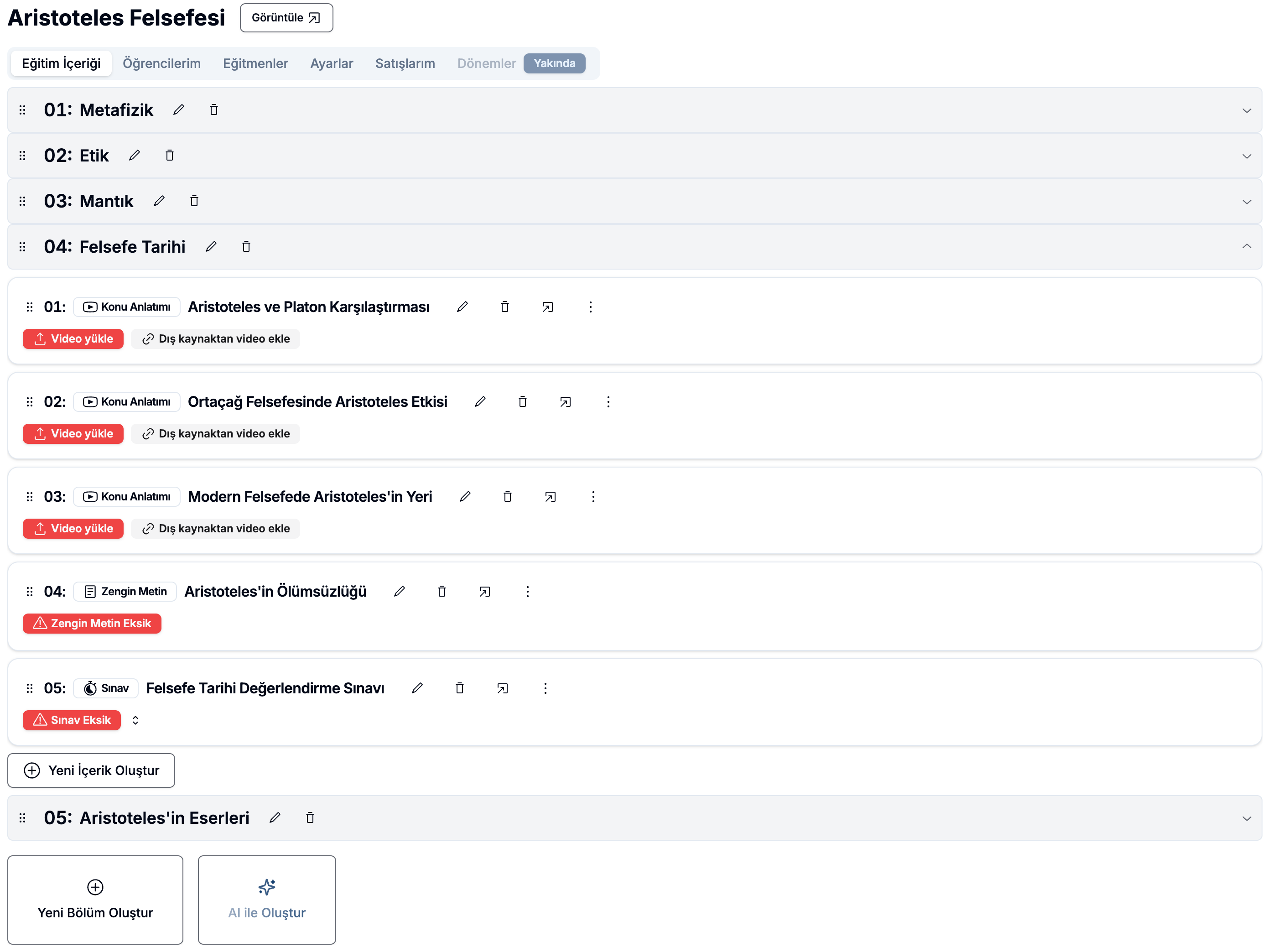Delete Aristoteles ve Platon Karşılaştırması lesson

coord(505,307)
